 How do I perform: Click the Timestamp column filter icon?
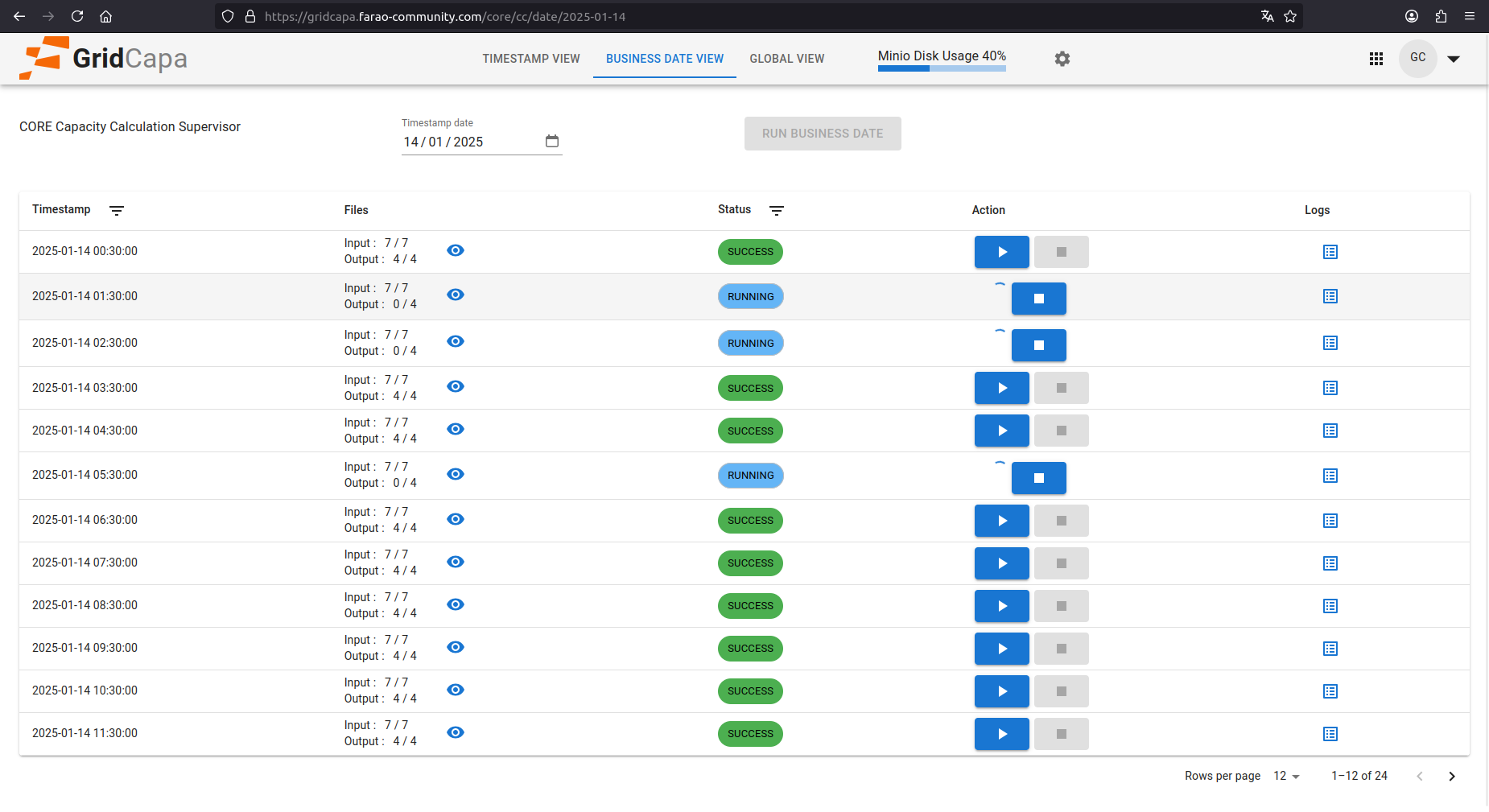(x=117, y=211)
